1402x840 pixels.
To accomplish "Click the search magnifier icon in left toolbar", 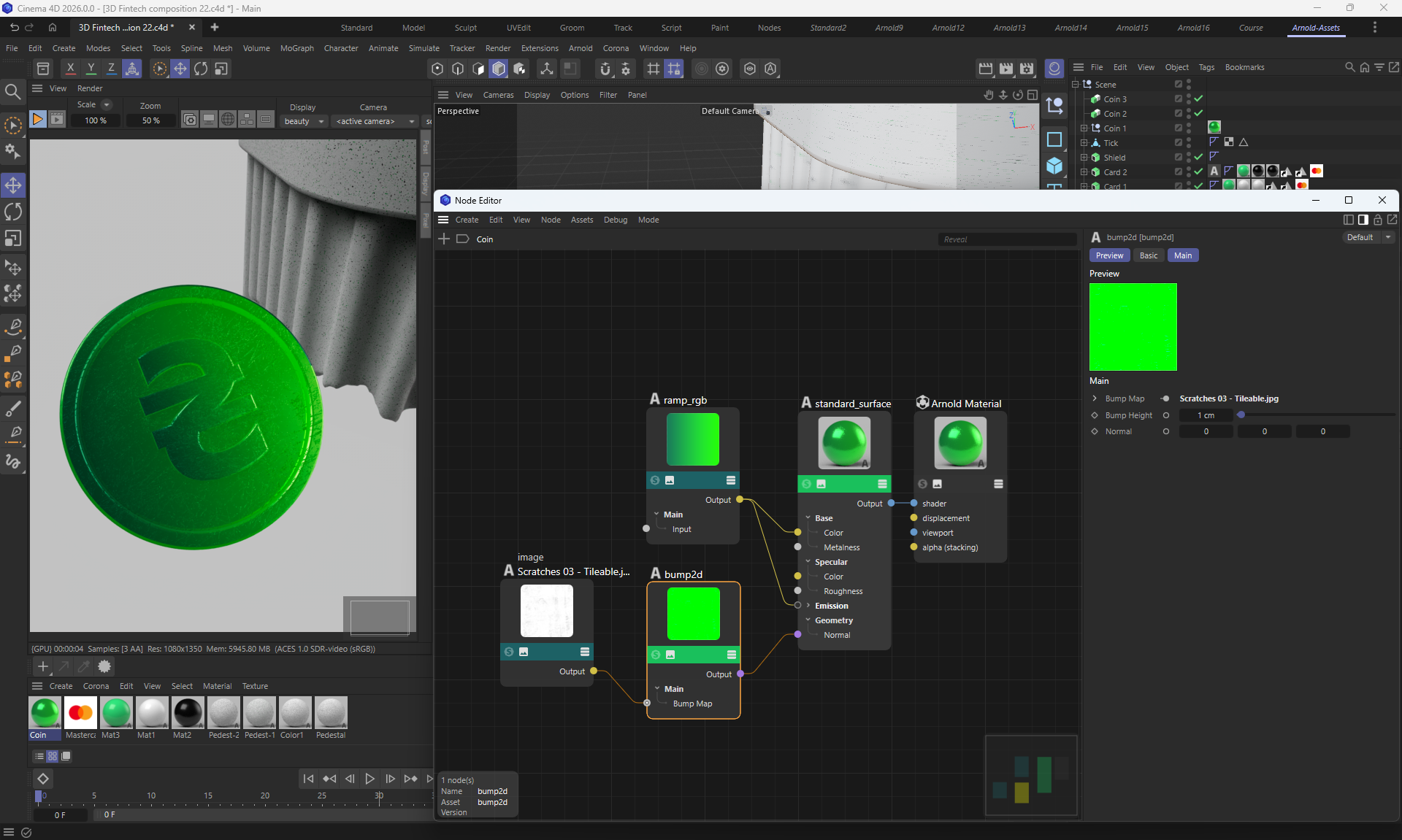I will (x=12, y=91).
